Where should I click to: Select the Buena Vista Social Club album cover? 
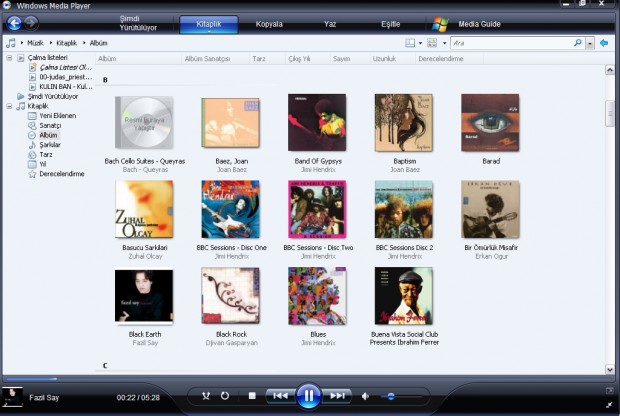click(404, 296)
